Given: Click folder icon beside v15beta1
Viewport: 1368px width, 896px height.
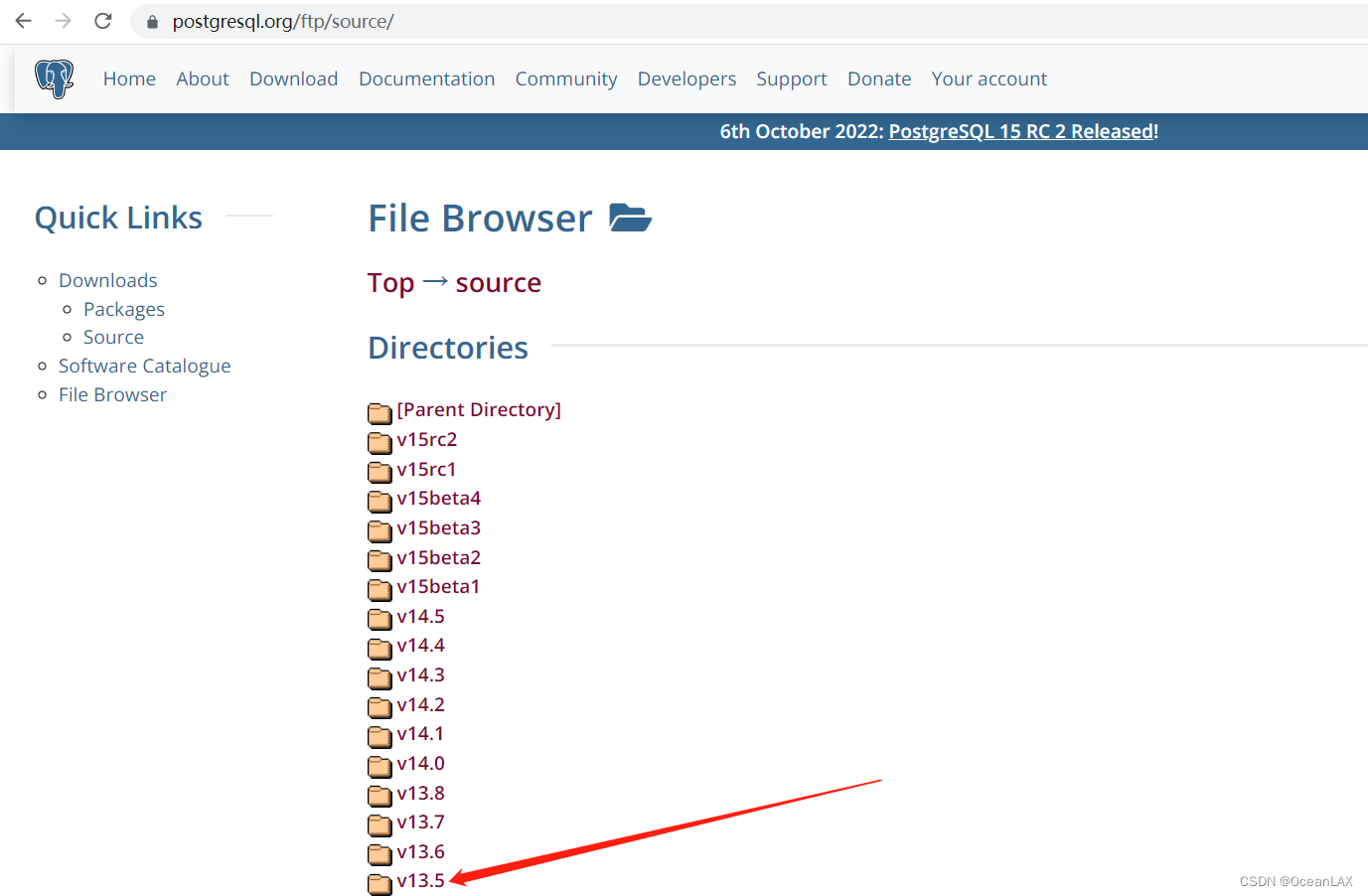Looking at the screenshot, I should coord(380,589).
